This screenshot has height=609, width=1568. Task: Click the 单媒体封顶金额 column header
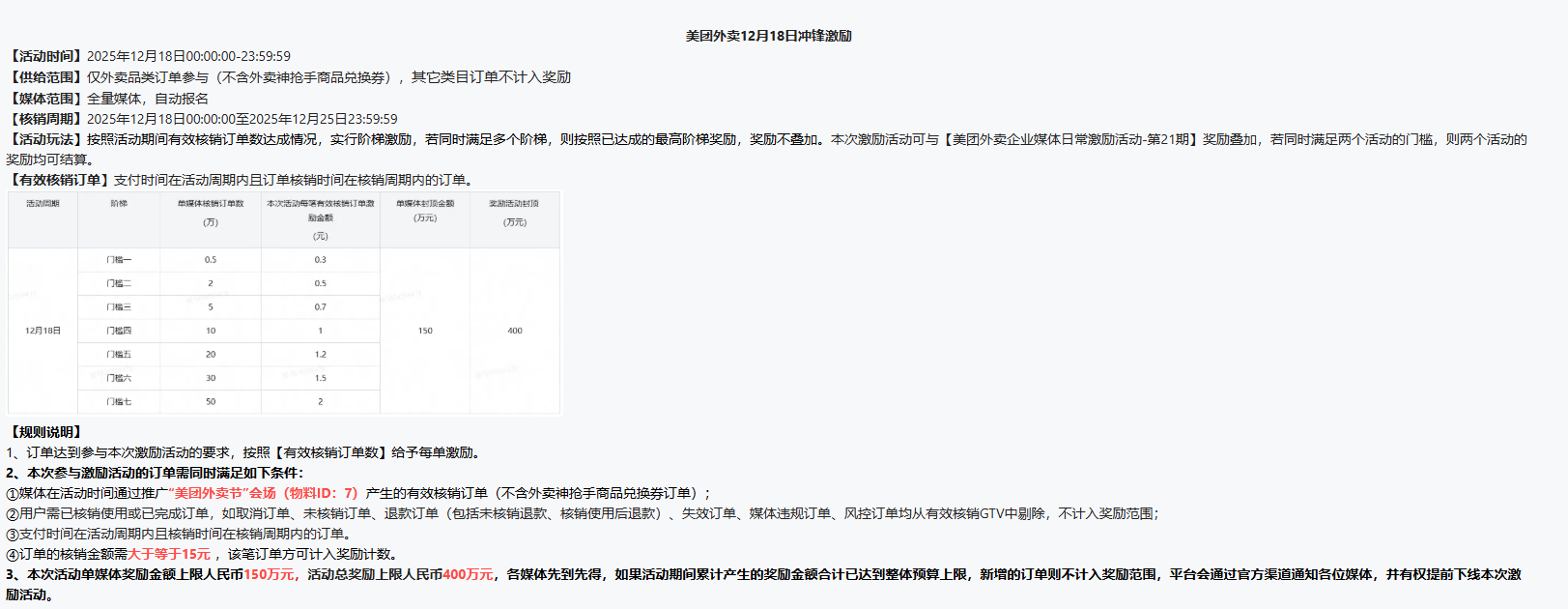tap(425, 204)
